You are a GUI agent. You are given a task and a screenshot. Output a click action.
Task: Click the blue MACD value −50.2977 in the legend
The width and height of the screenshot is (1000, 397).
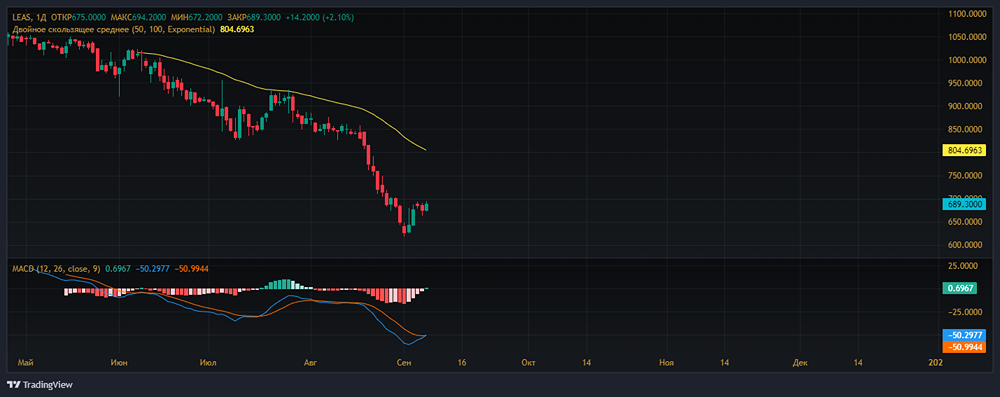tap(152, 269)
